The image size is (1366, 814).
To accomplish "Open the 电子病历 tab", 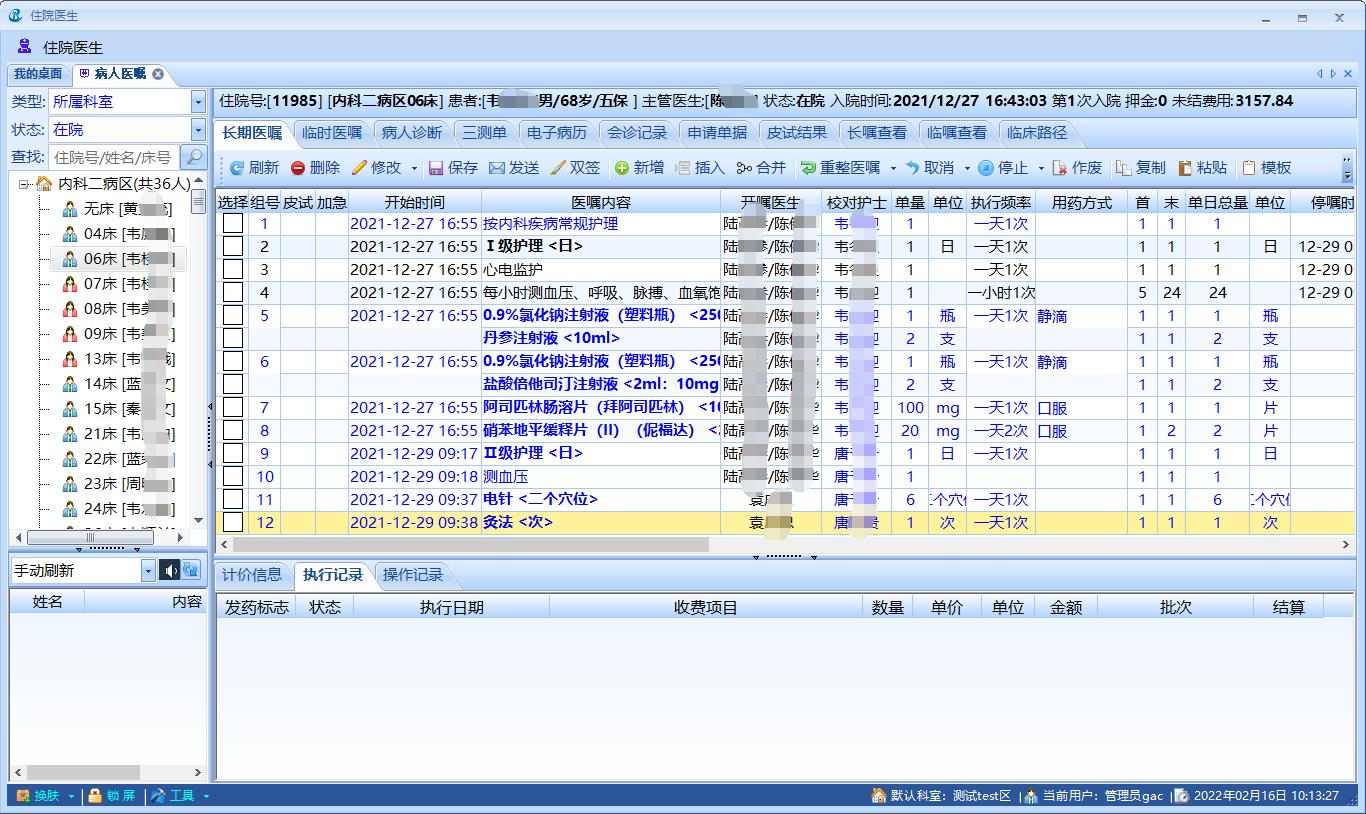I will [x=556, y=133].
